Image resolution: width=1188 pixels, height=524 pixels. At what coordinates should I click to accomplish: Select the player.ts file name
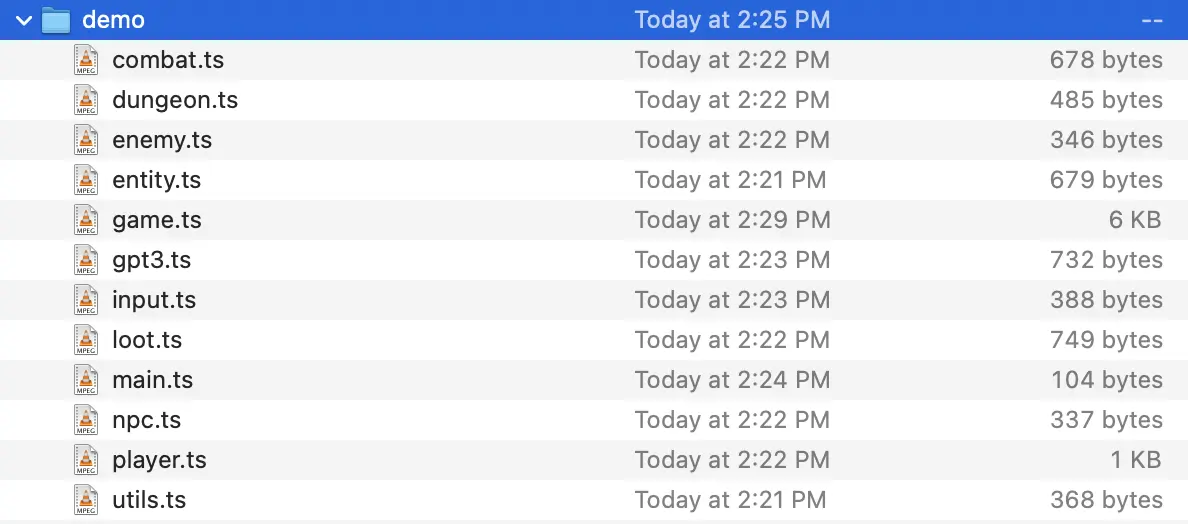click(159, 460)
